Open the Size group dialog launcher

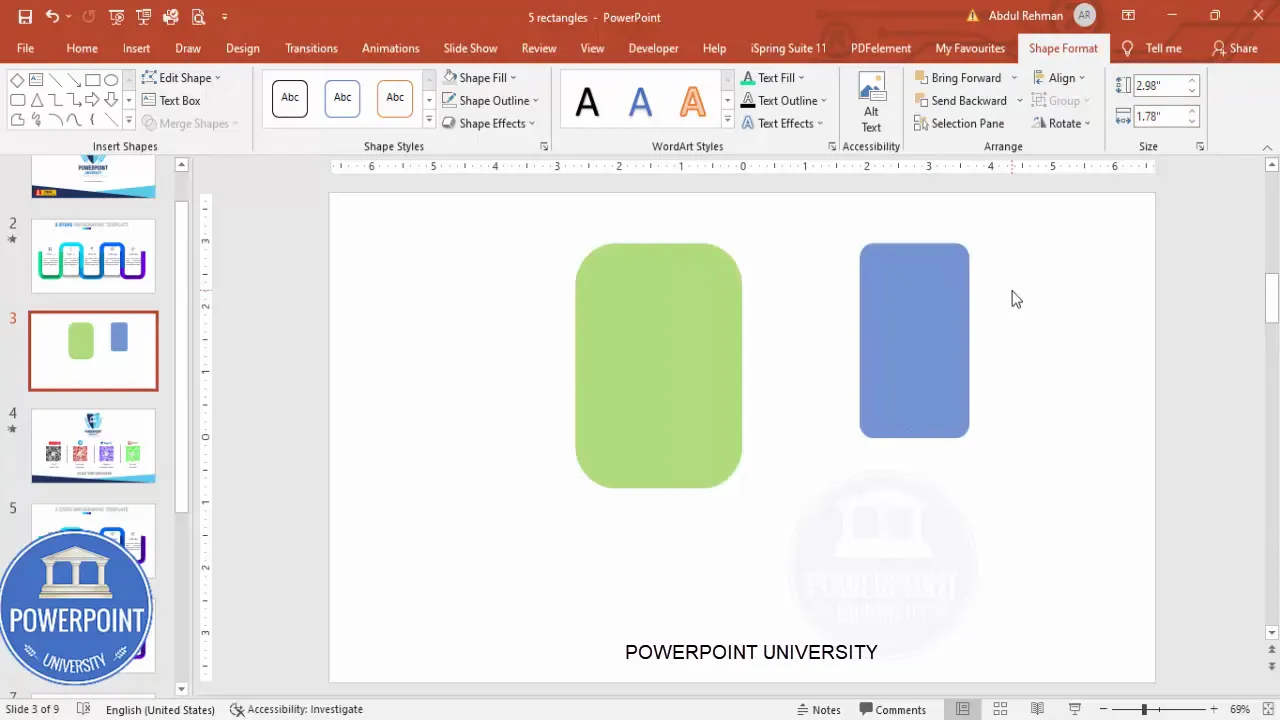click(x=1200, y=147)
